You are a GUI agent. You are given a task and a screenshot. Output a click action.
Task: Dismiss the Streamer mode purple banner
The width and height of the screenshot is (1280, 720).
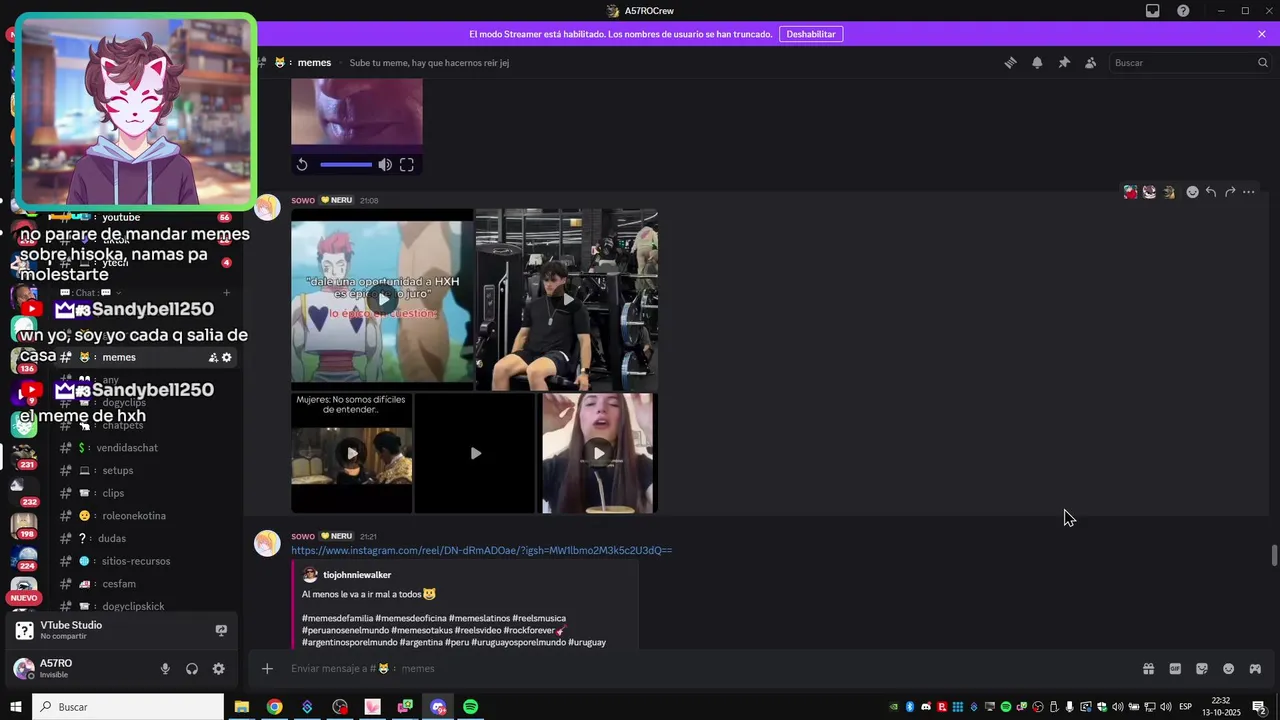point(1262,34)
